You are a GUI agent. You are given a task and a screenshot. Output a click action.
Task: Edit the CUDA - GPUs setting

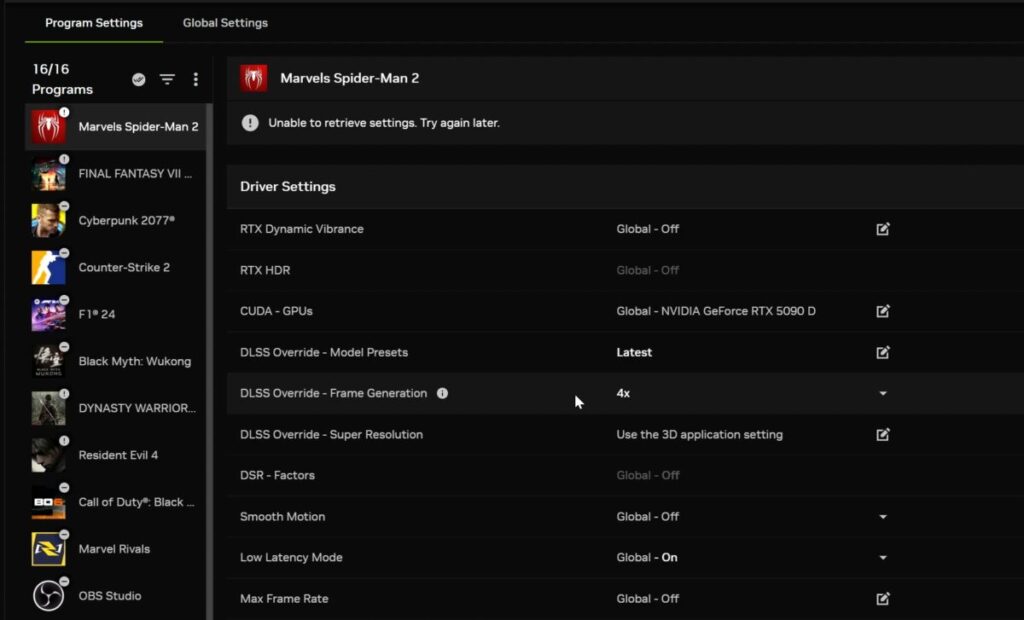(x=883, y=311)
